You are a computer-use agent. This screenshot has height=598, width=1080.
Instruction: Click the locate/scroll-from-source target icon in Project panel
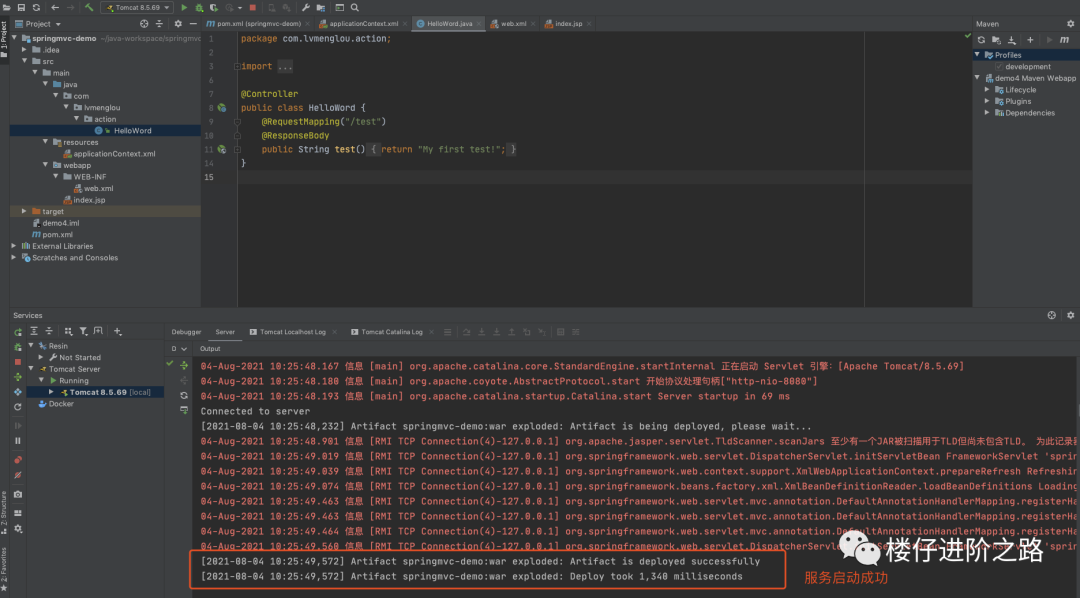[x=144, y=23]
